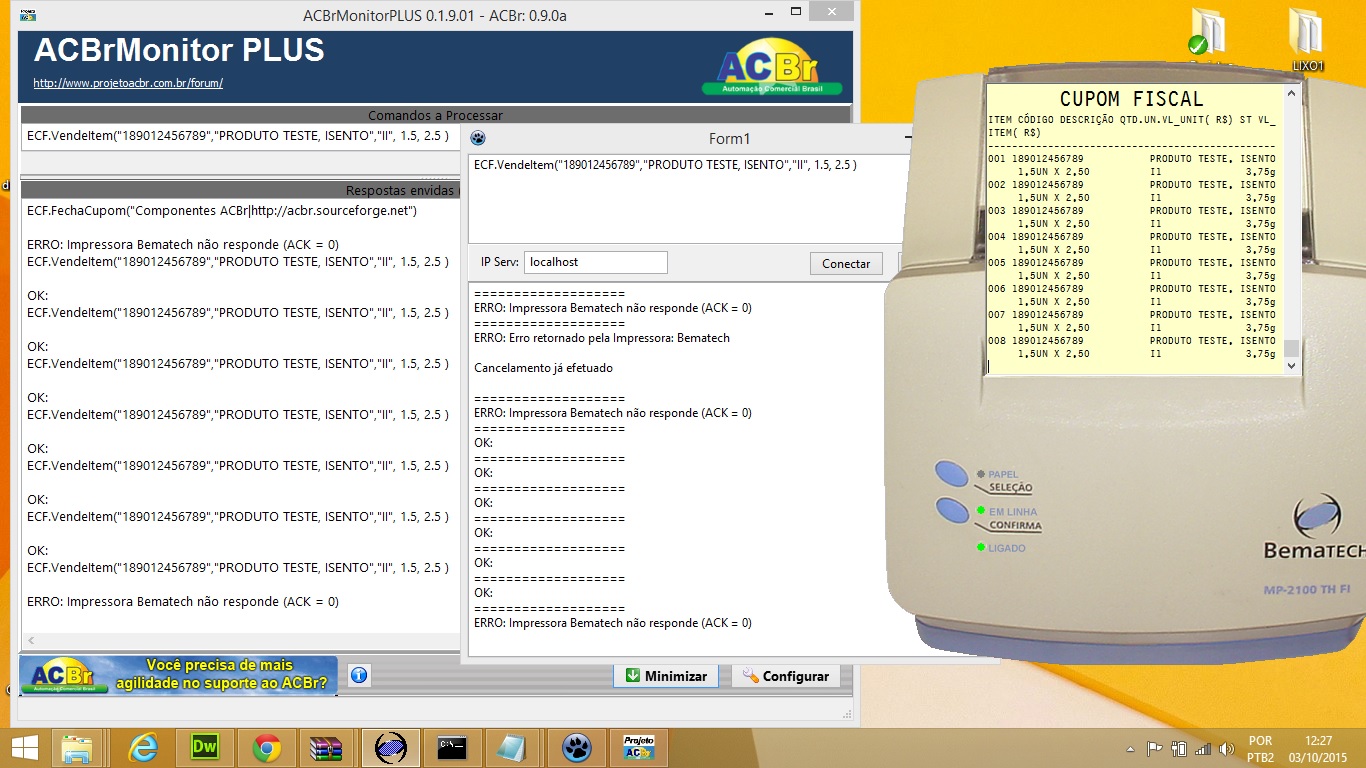The image size is (1366, 768).
Task: Switch to the Form1 paw taskbar icon
Action: point(576,748)
